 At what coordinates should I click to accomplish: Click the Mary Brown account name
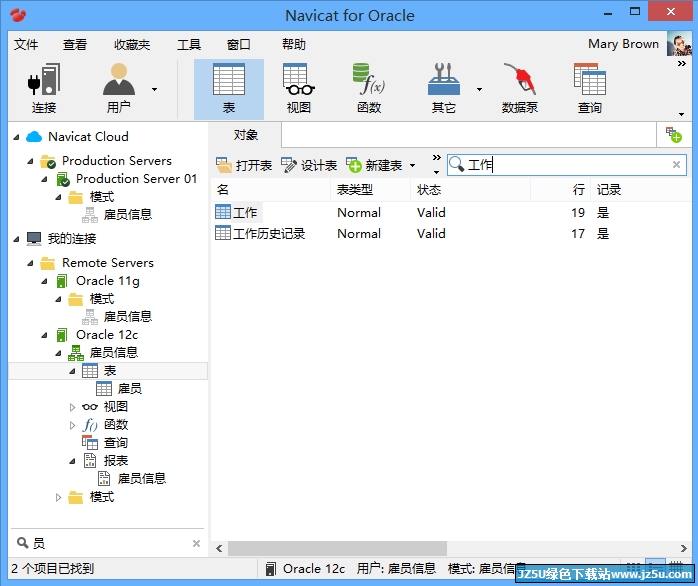[623, 44]
